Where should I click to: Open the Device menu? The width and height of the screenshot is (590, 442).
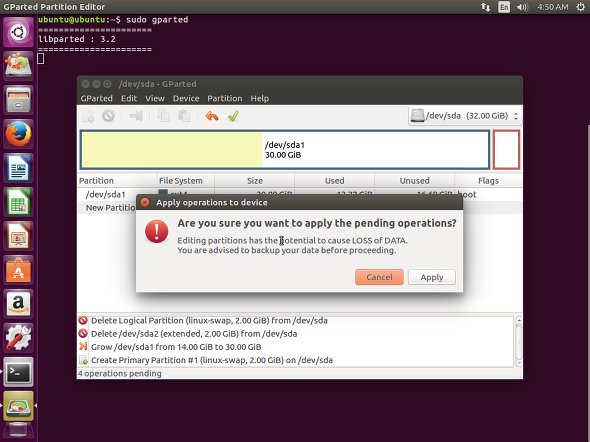pyautogui.click(x=186, y=99)
